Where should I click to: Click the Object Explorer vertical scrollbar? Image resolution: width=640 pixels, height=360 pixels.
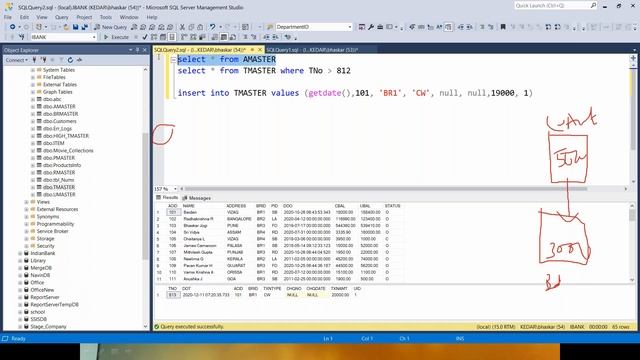point(145,196)
